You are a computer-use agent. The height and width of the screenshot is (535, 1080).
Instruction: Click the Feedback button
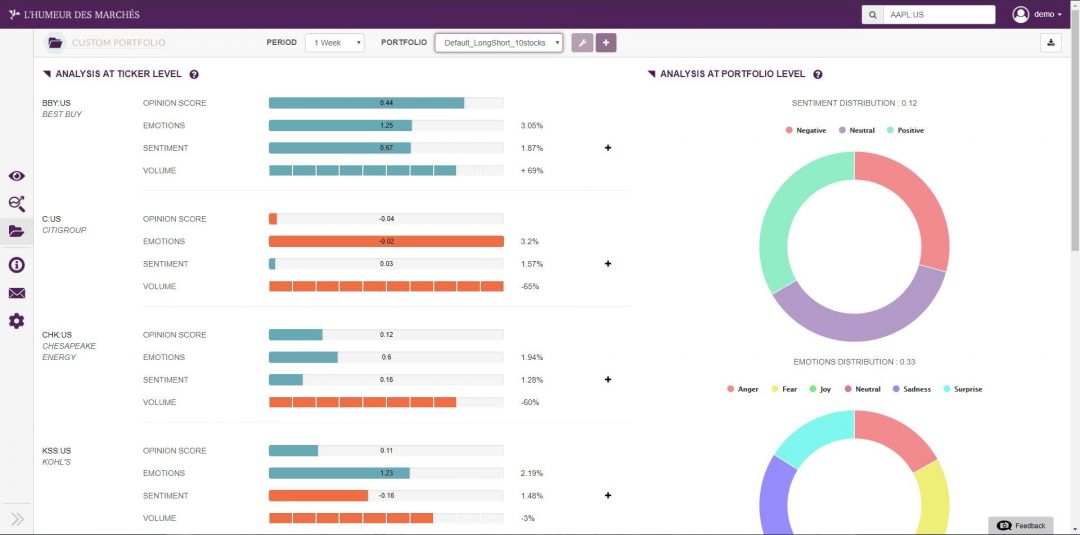[x=1021, y=525]
